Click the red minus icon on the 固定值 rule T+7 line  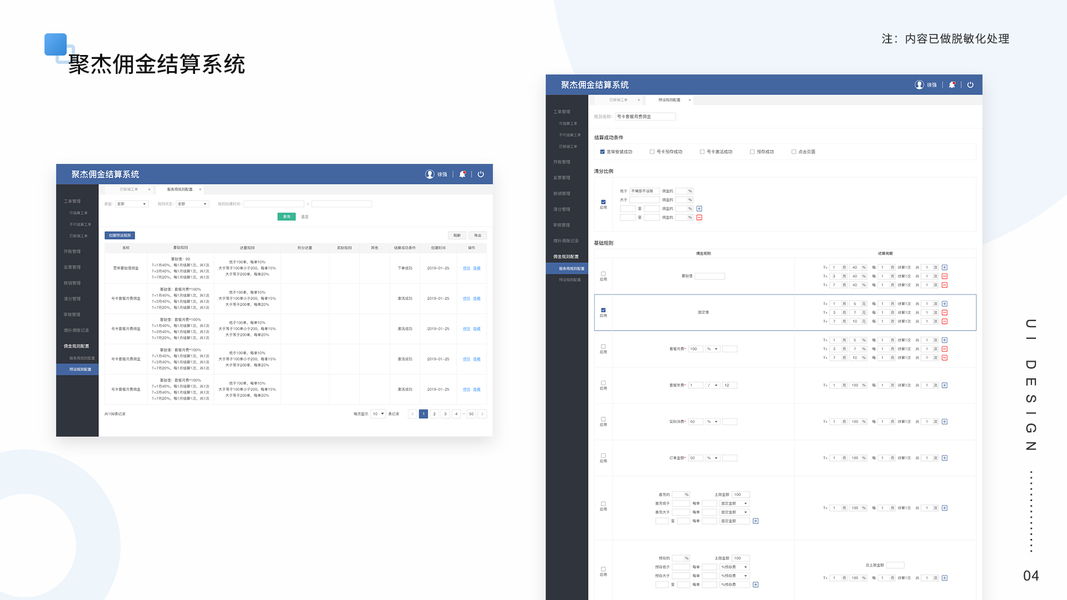pos(945,322)
